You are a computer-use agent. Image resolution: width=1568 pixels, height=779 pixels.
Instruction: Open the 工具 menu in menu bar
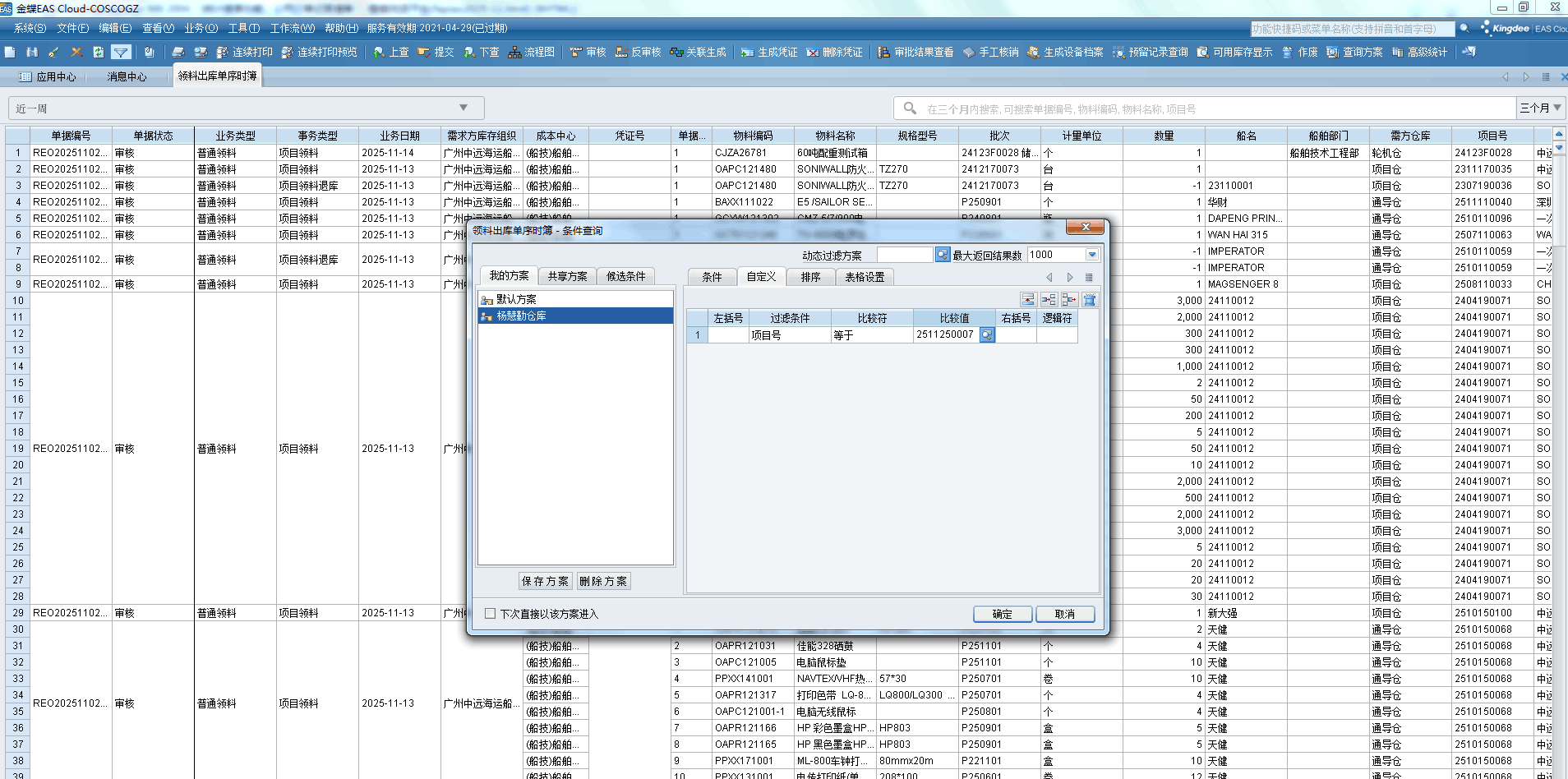243,28
